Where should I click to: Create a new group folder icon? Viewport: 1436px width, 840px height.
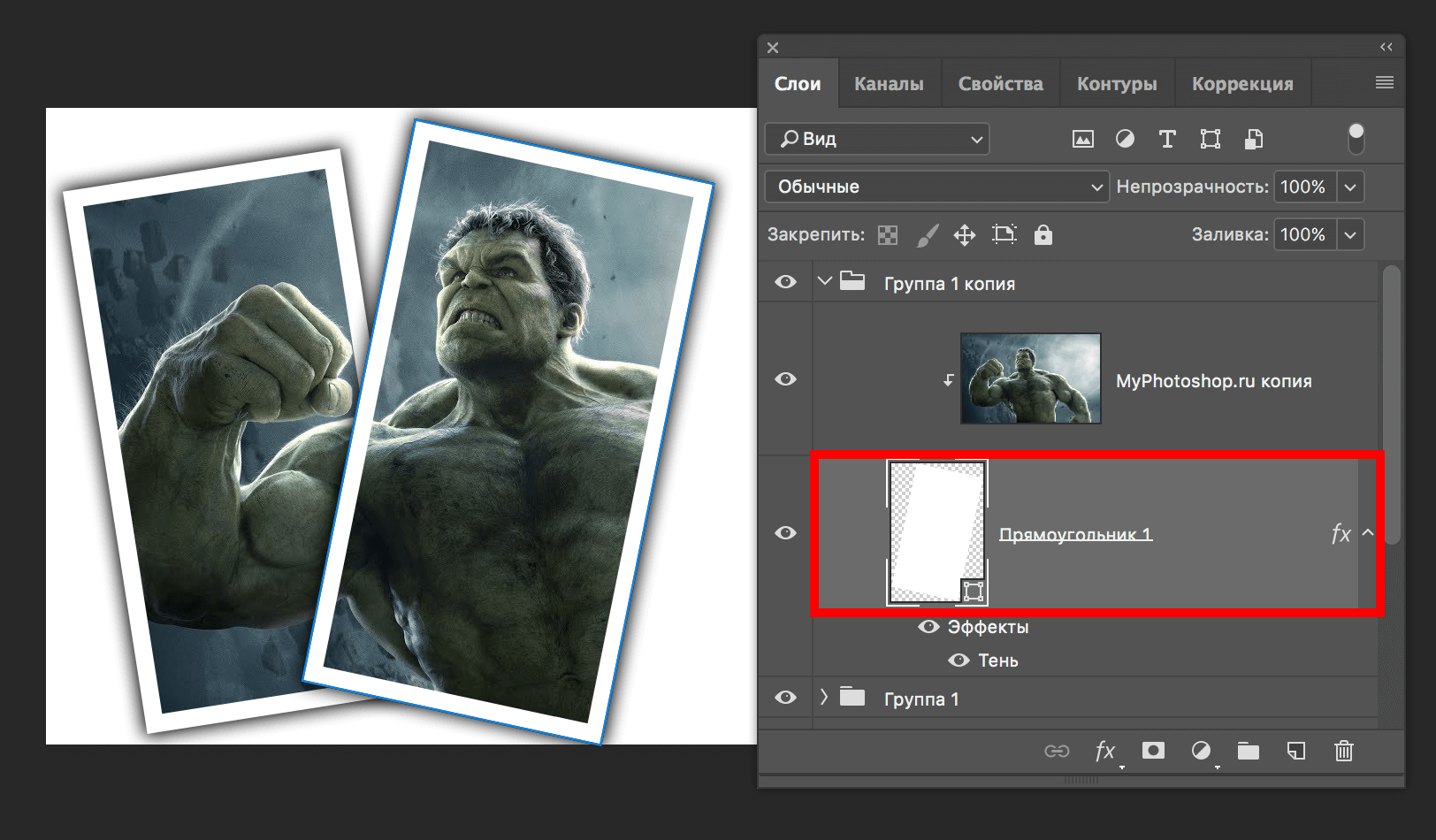click(x=1249, y=751)
